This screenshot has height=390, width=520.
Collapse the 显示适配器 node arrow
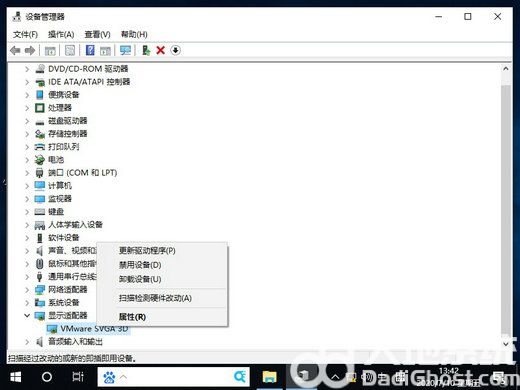[27, 316]
